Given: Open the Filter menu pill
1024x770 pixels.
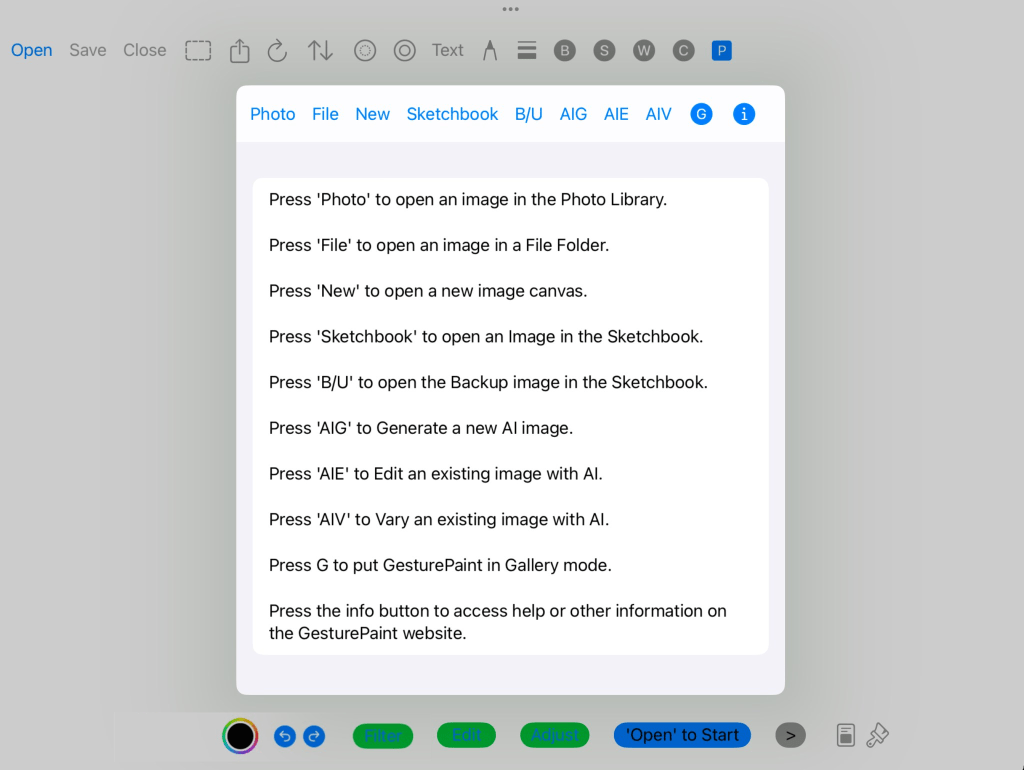Looking at the screenshot, I should pos(383,736).
